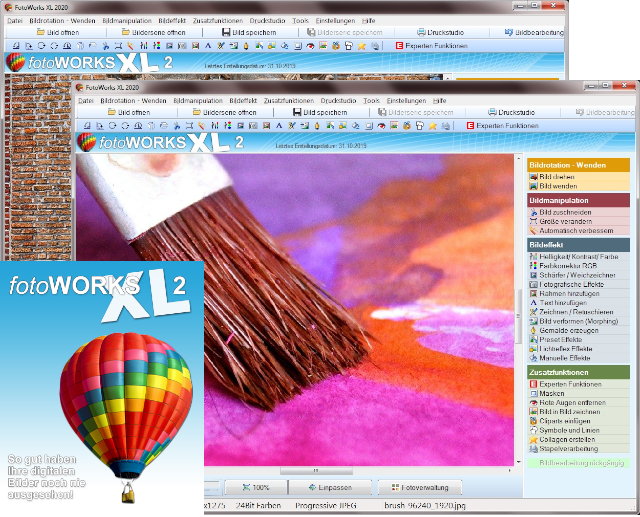640x517 pixels.
Task: Click the auto-enhance wand icon in front window toolbar
Action: point(202,126)
